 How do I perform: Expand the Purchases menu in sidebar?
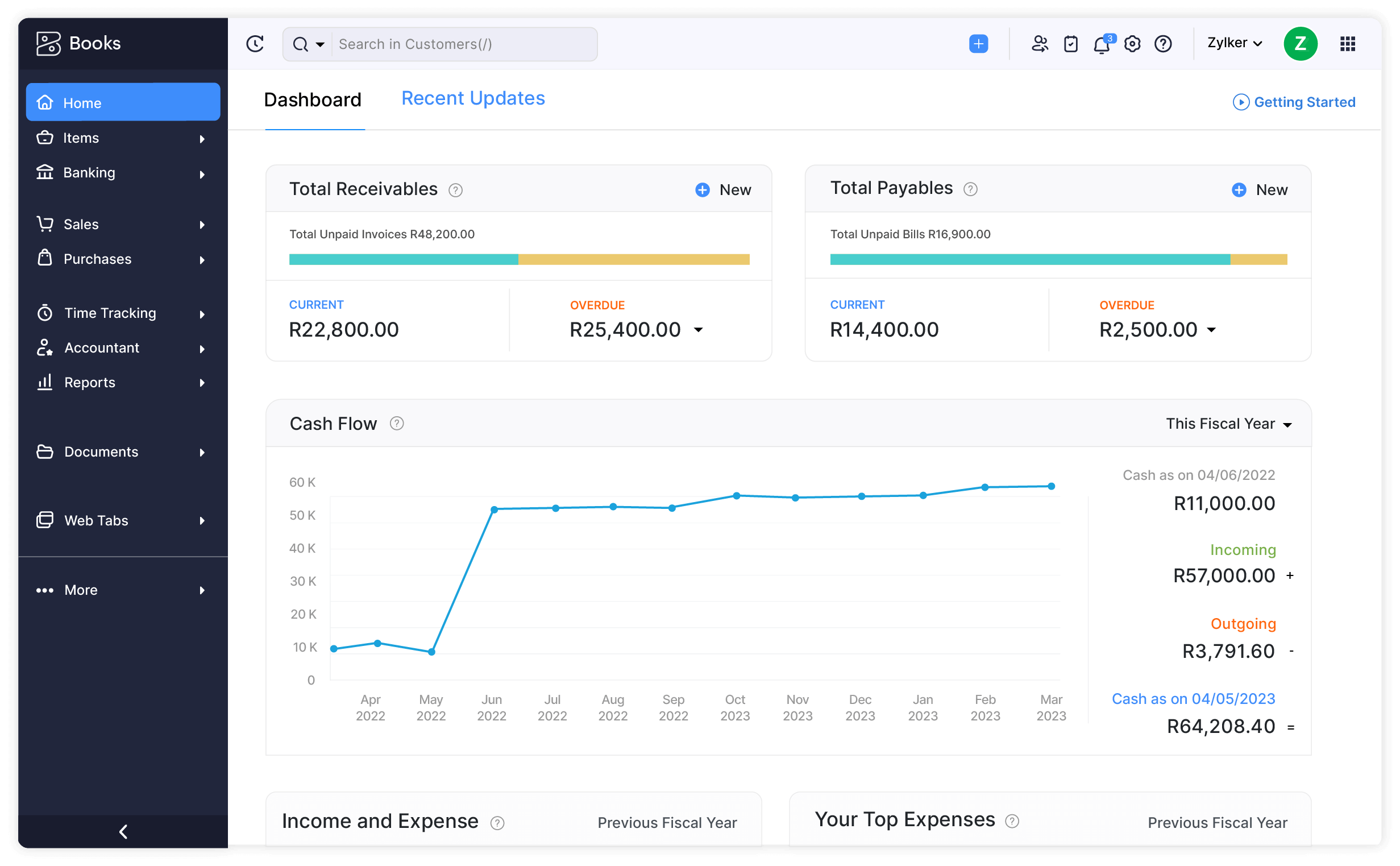click(97, 259)
